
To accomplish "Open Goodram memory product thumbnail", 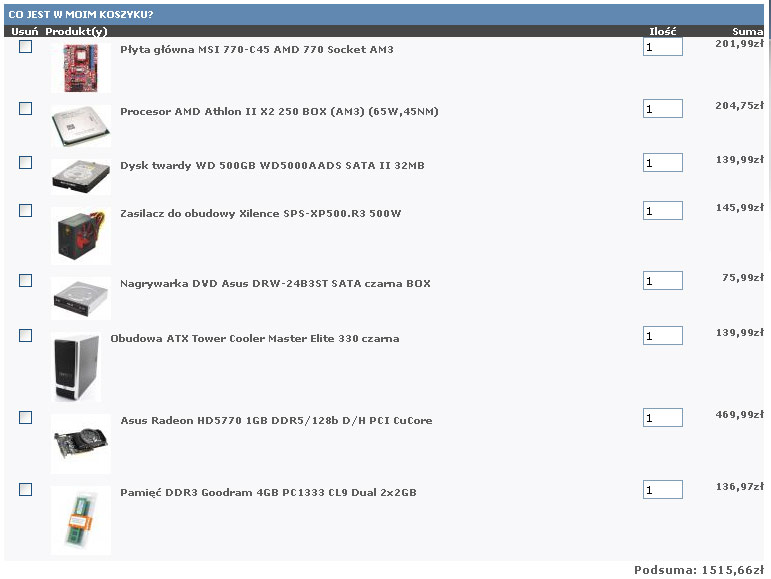I will pos(81,520).
